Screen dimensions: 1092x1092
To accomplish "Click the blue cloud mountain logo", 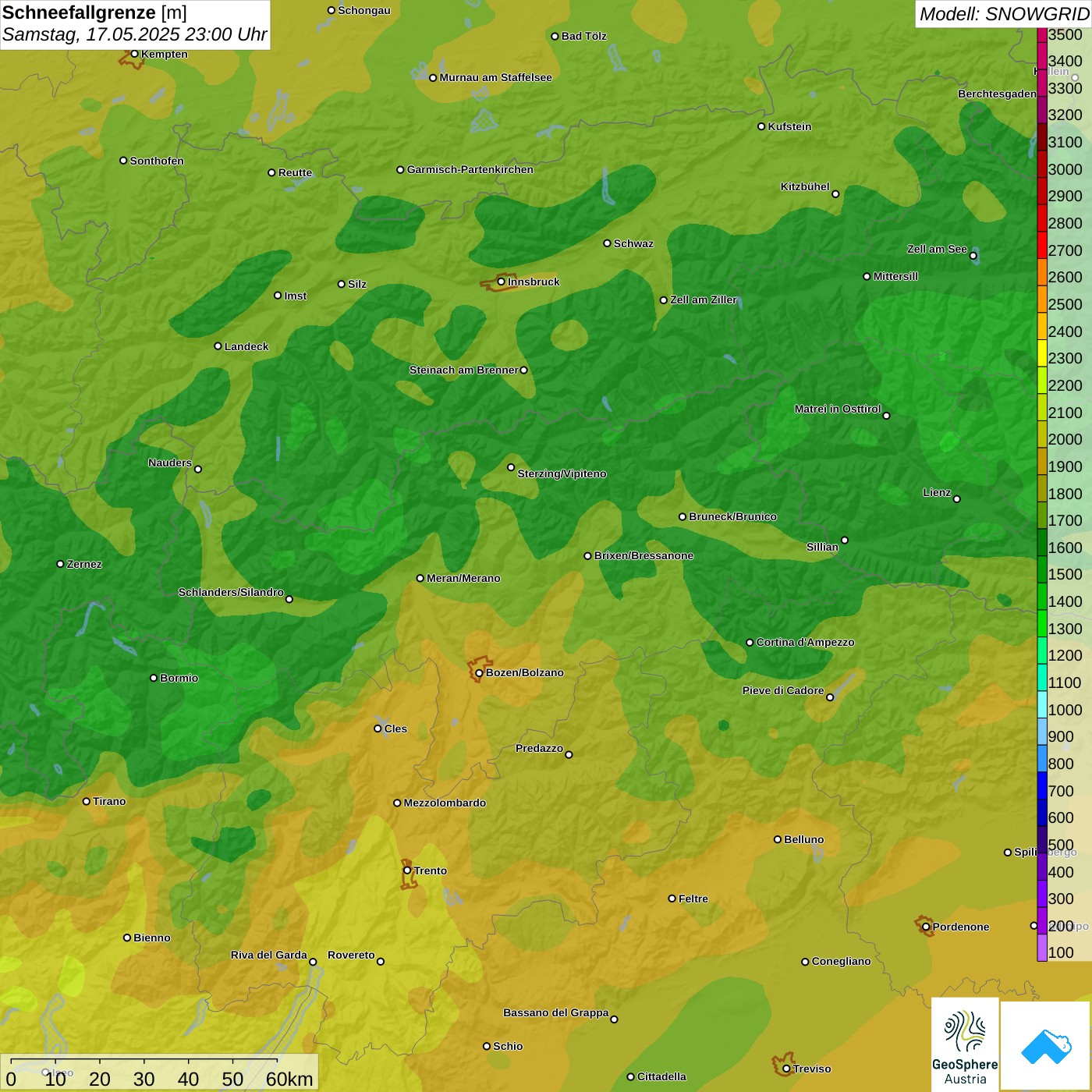I will click(x=1045, y=1046).
